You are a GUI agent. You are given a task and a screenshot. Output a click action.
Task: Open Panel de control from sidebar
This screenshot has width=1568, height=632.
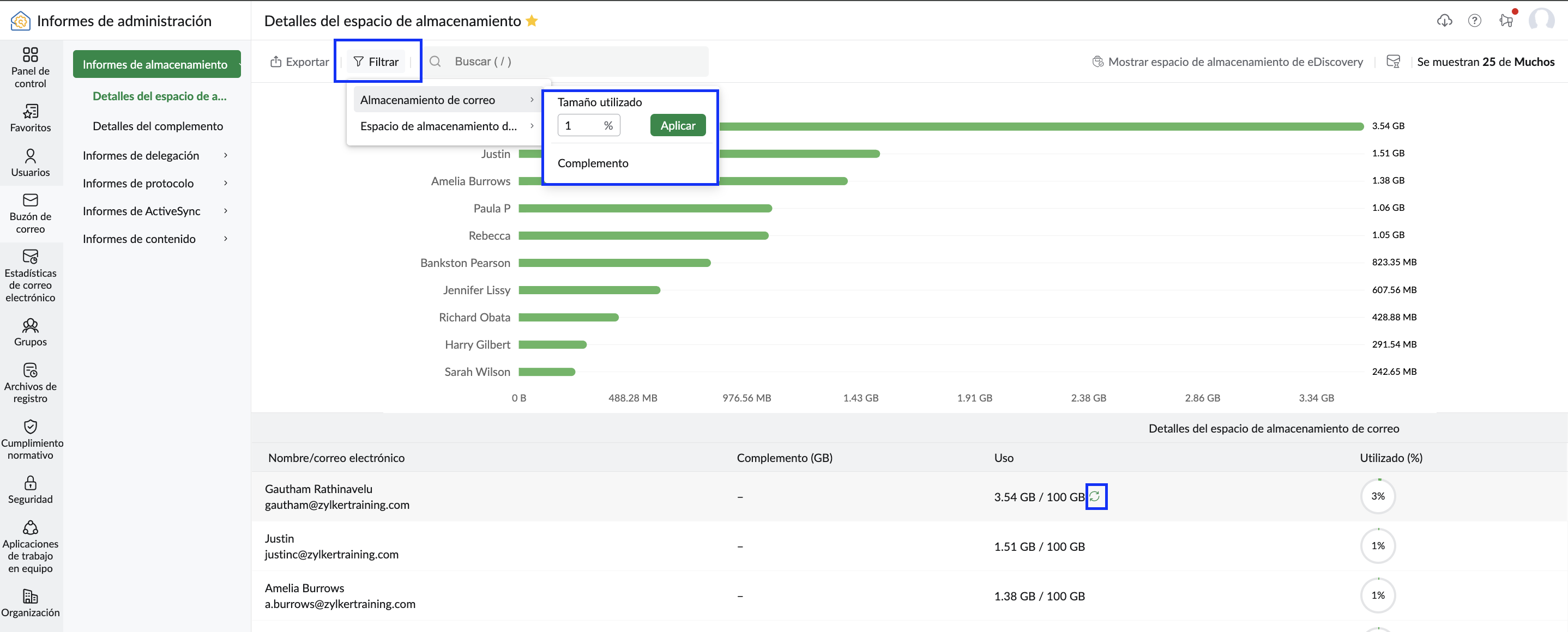tap(31, 67)
